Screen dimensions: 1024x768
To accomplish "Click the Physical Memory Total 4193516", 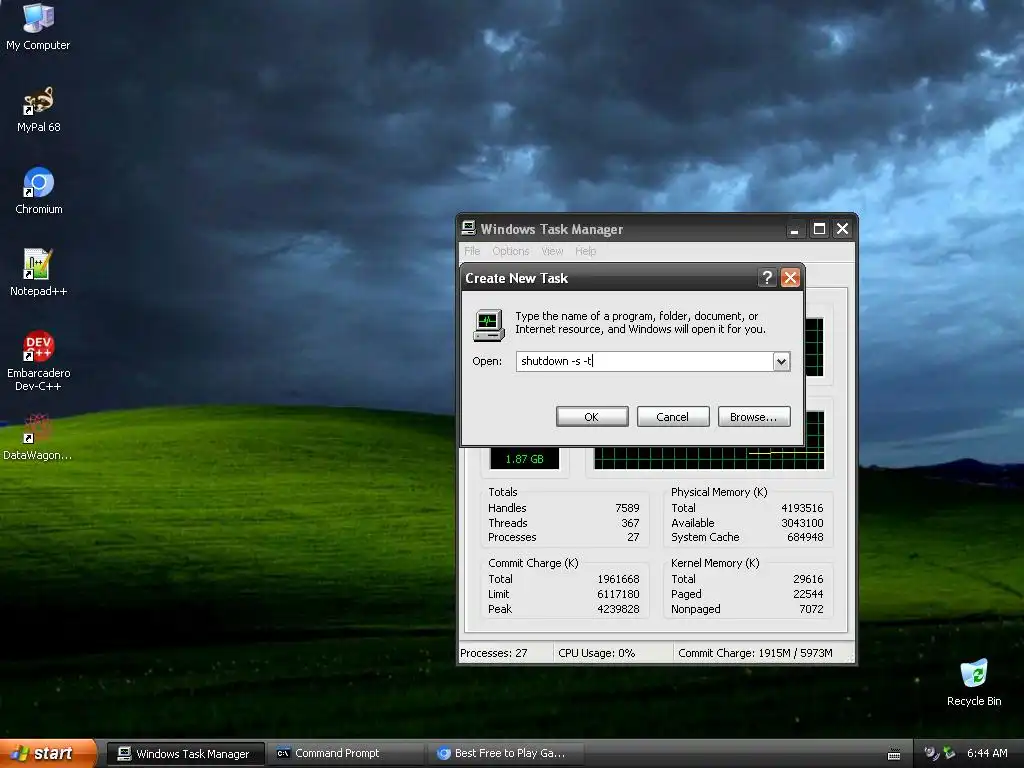I will pyautogui.click(x=802, y=508).
